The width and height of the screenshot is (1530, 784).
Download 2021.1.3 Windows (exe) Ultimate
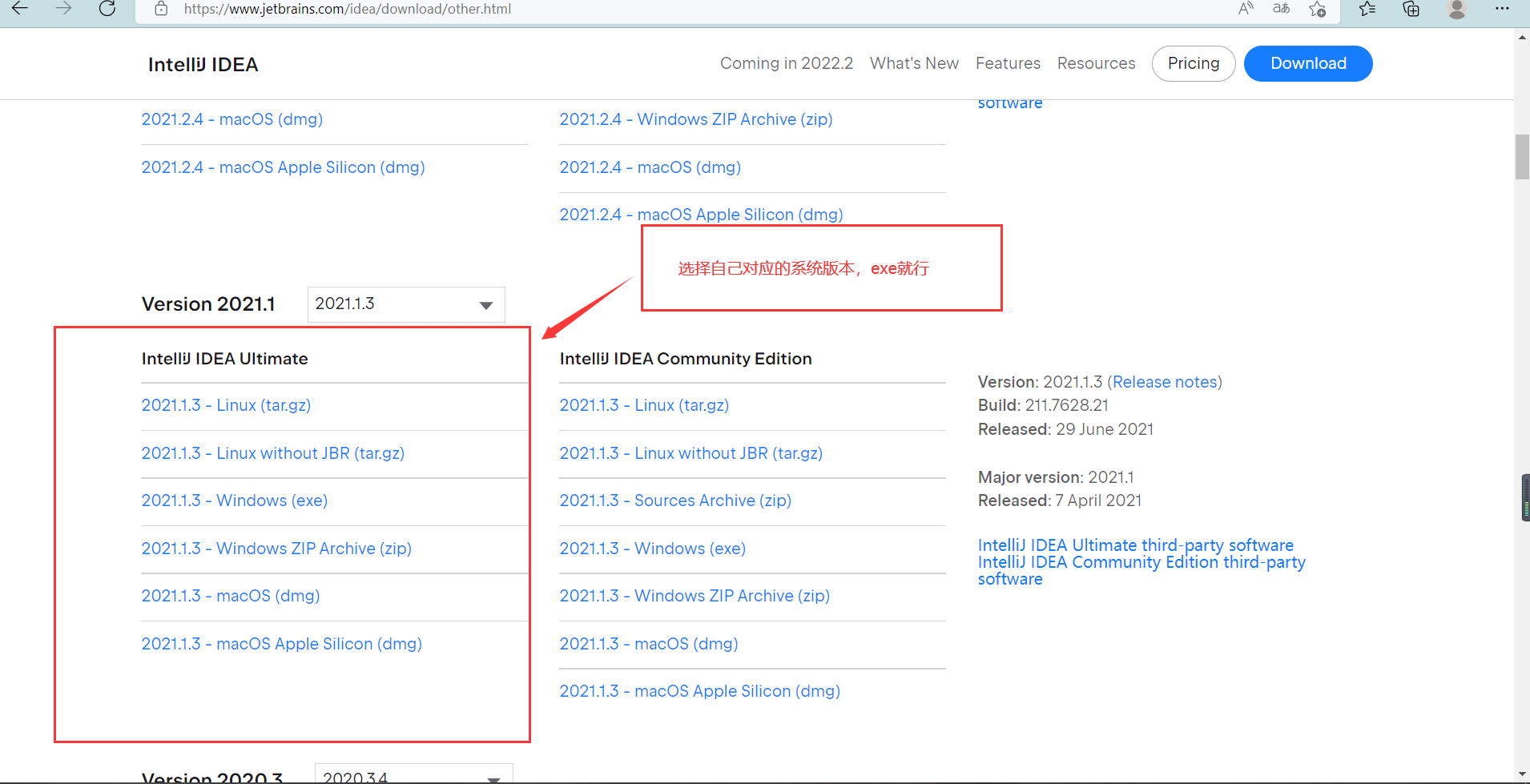point(235,501)
